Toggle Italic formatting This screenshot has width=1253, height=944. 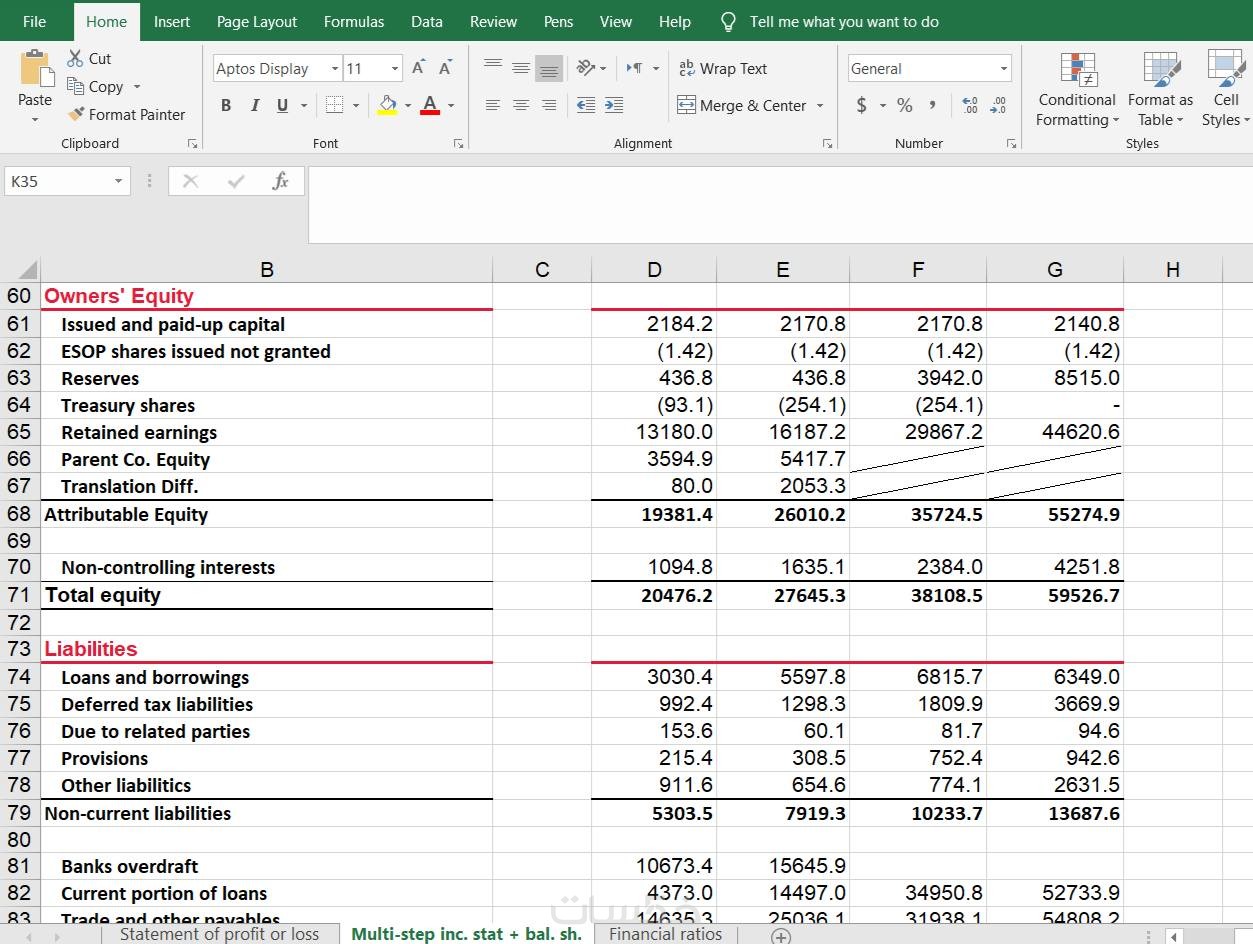click(x=254, y=105)
